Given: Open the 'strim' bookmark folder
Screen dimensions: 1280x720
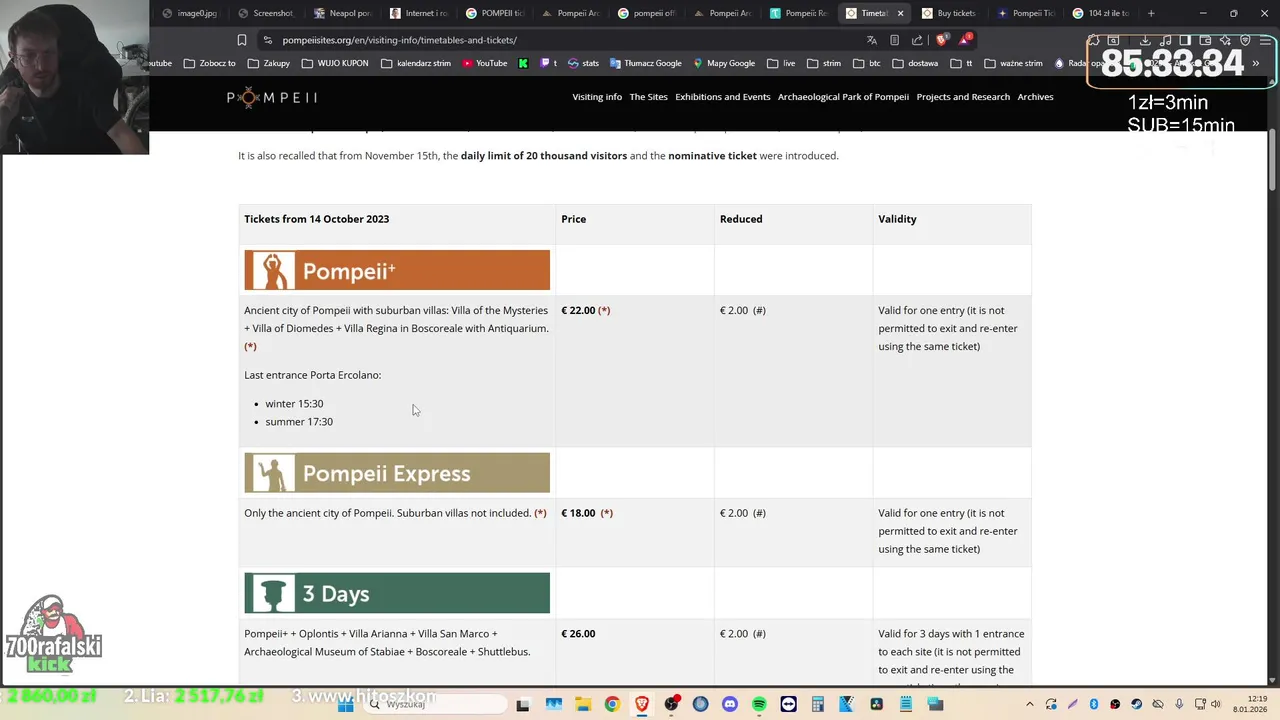Looking at the screenshot, I should pos(824,63).
